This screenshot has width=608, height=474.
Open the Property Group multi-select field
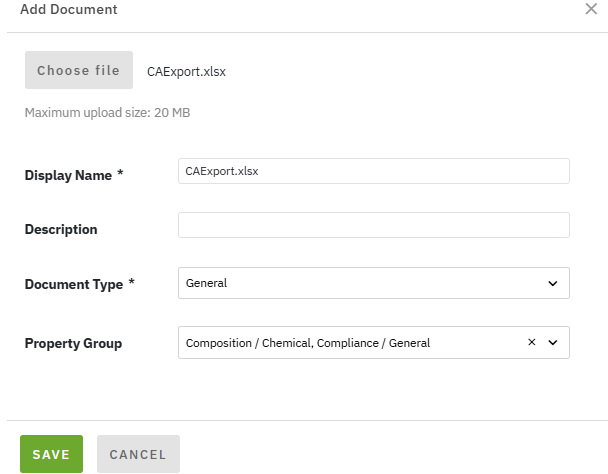coord(350,343)
